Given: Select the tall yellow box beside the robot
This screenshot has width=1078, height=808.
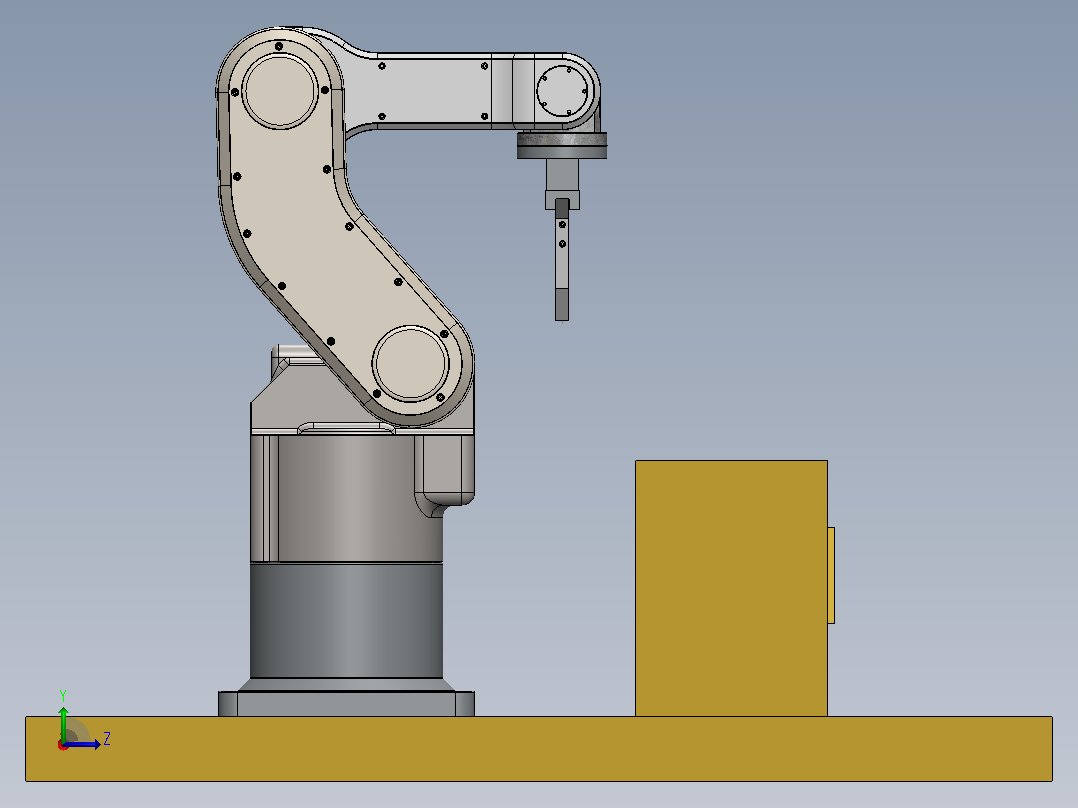Looking at the screenshot, I should pos(731,589).
